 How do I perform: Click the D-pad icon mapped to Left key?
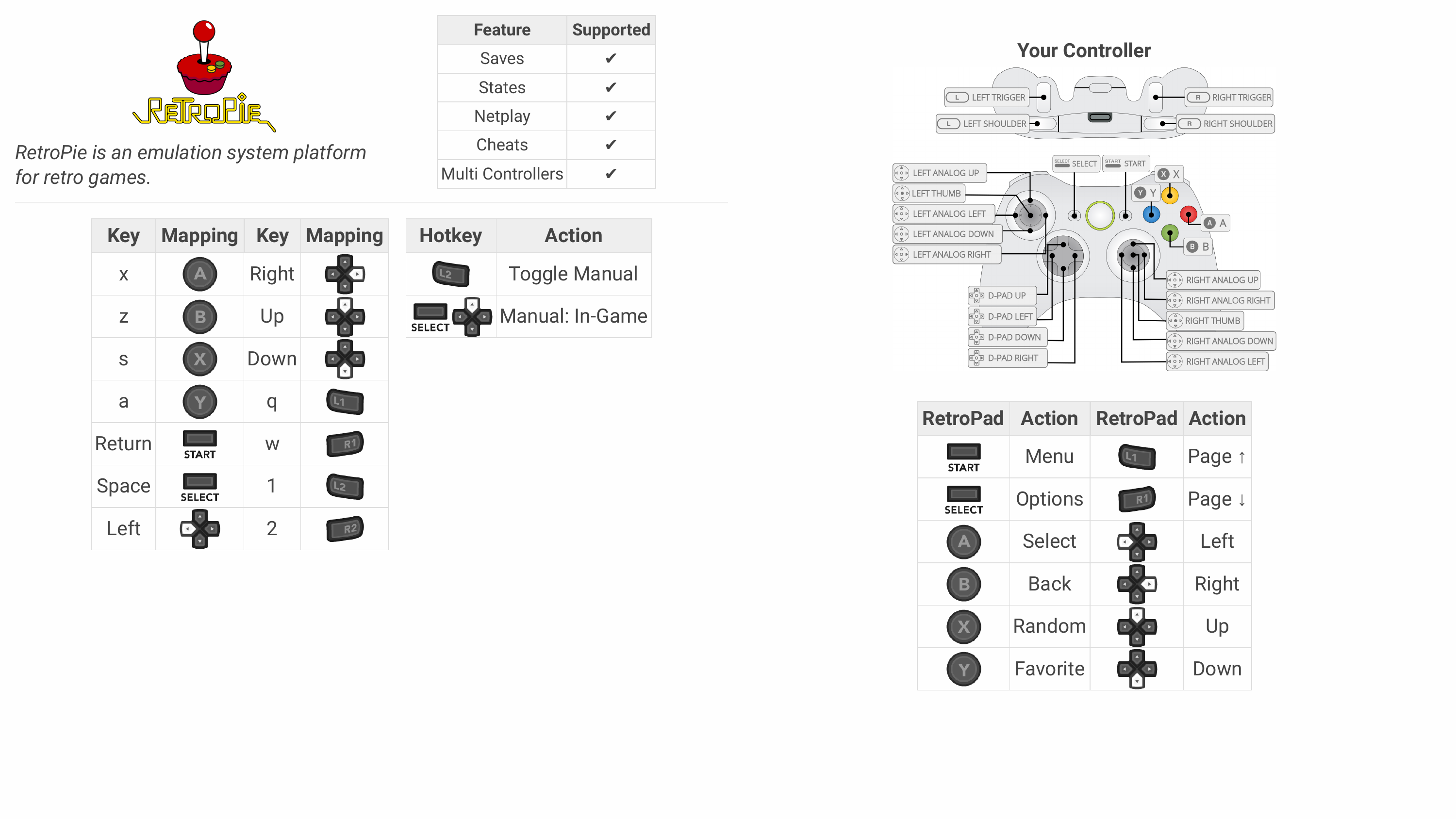click(199, 528)
